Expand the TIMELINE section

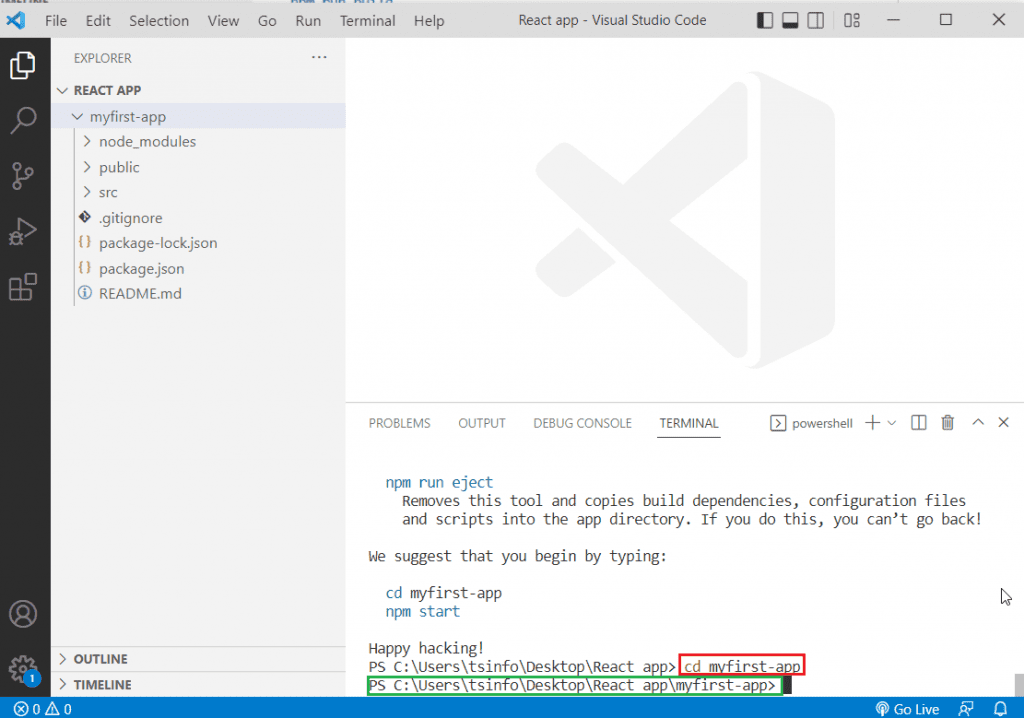(198, 685)
